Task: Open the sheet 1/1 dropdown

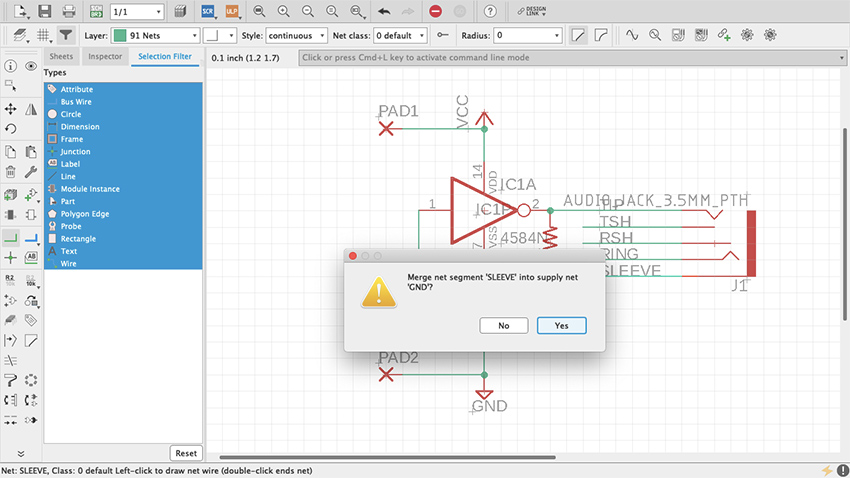Action: tap(137, 11)
